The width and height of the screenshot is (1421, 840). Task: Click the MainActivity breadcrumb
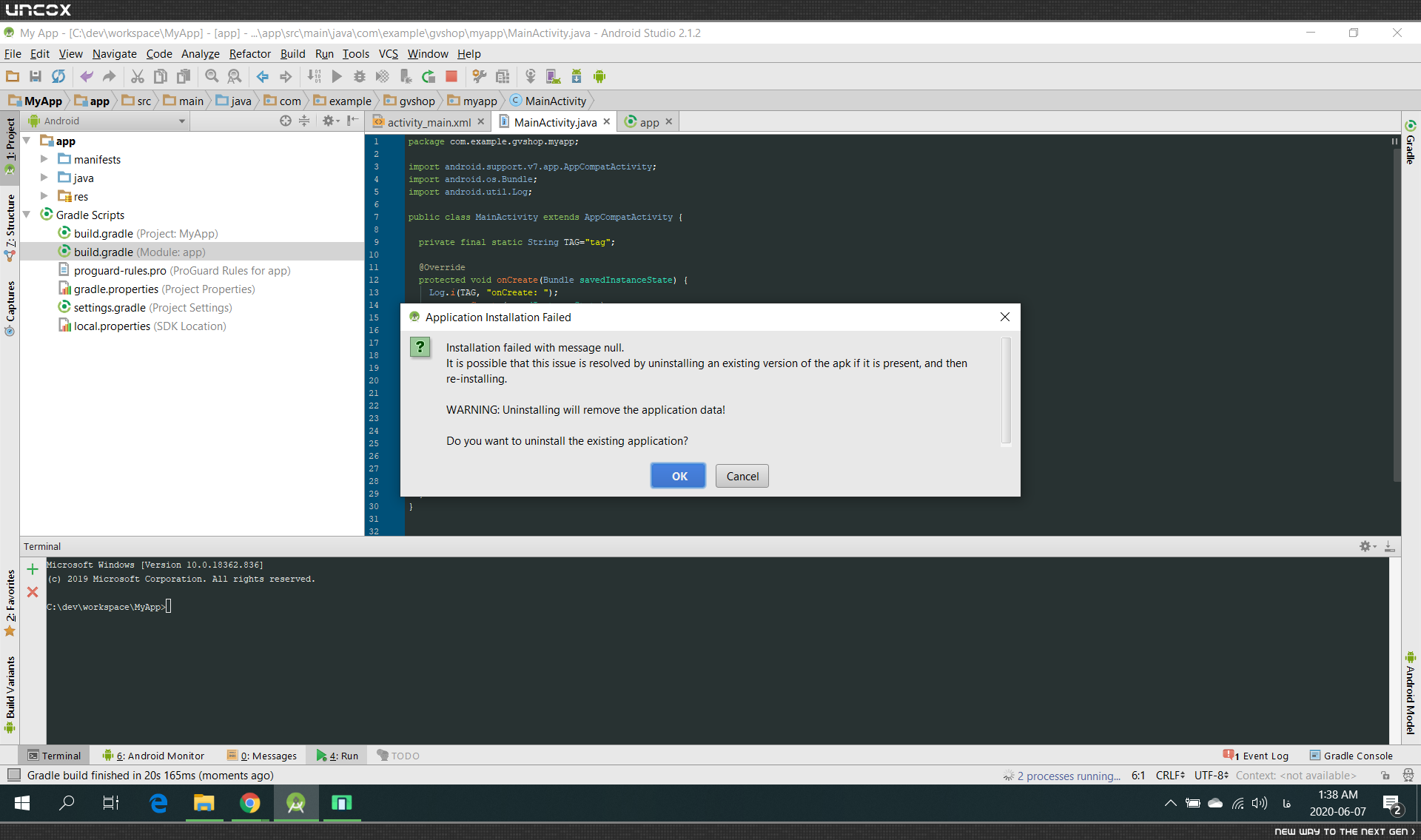548,101
